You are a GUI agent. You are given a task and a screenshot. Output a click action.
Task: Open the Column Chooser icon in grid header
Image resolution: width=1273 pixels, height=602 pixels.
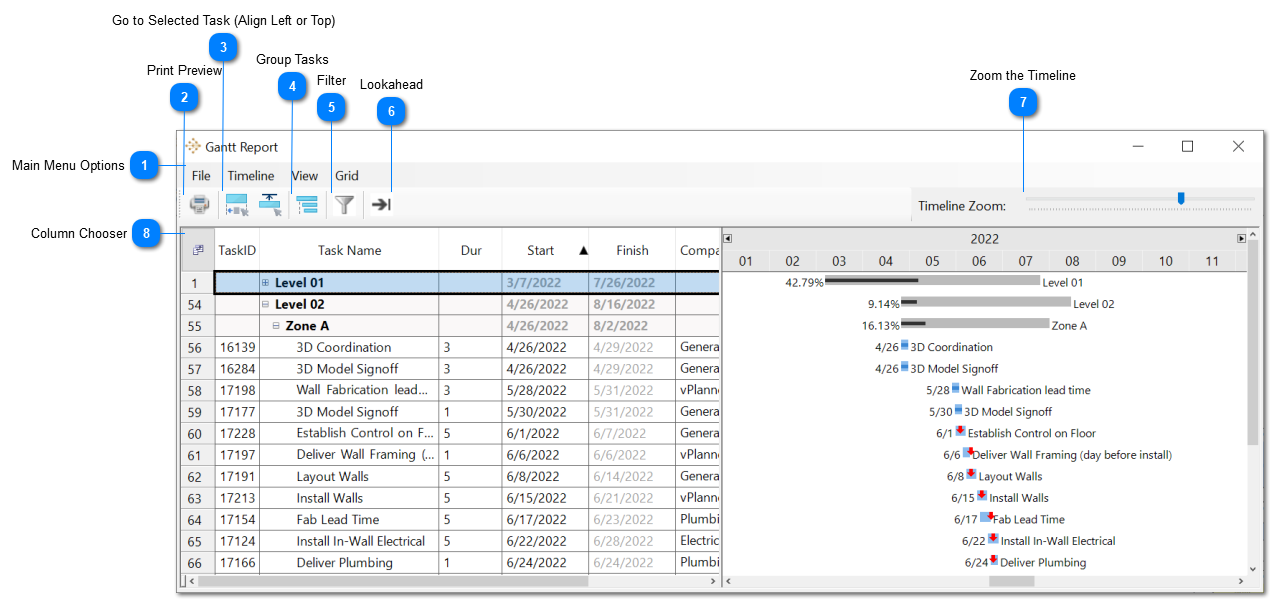point(198,250)
